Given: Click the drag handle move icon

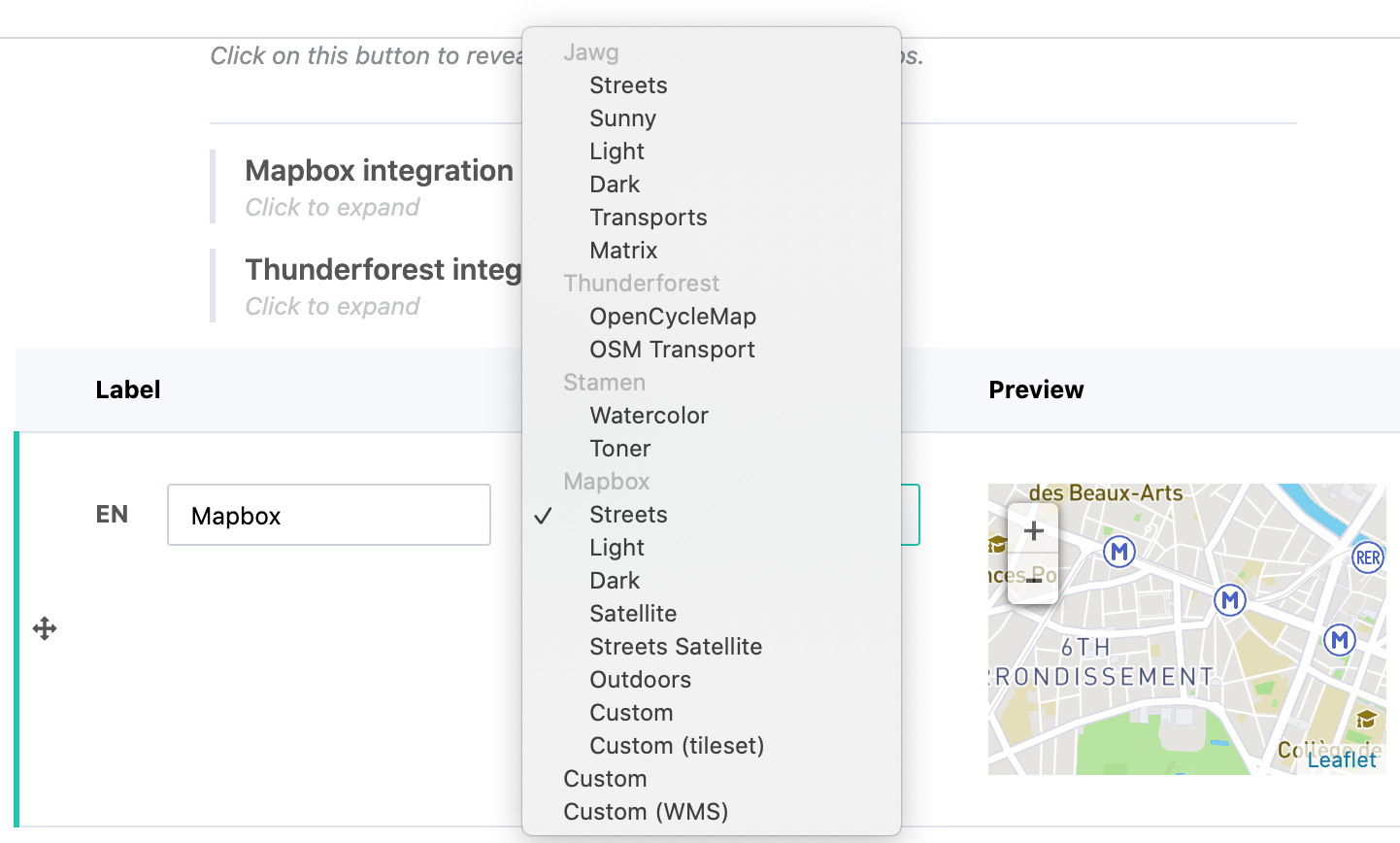Looking at the screenshot, I should point(45,628).
